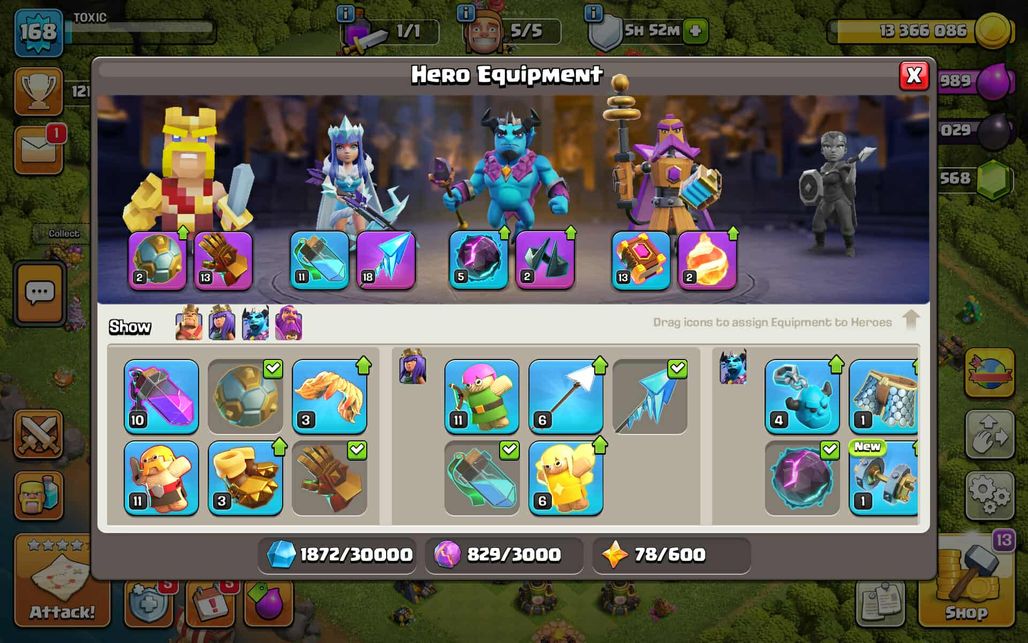Click the shiny ore 1872/30000 counter
1028x643 pixels.
pos(340,555)
